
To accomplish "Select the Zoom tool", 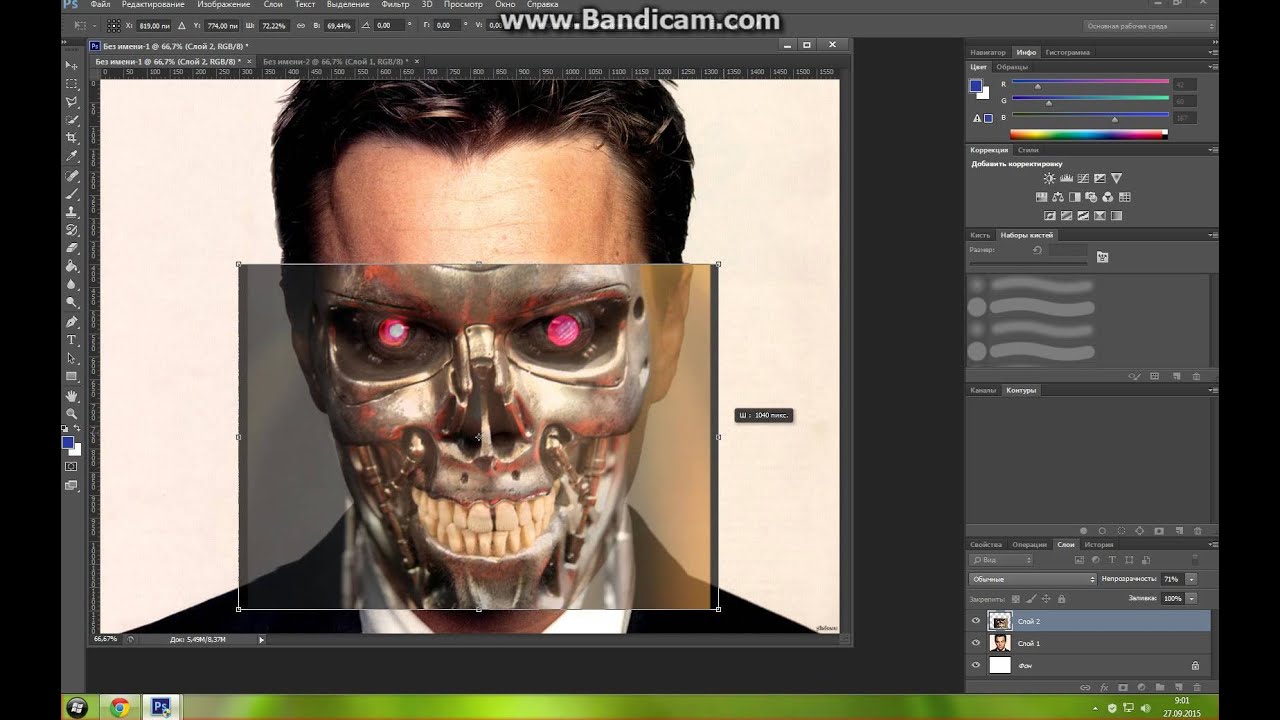I will 72,413.
